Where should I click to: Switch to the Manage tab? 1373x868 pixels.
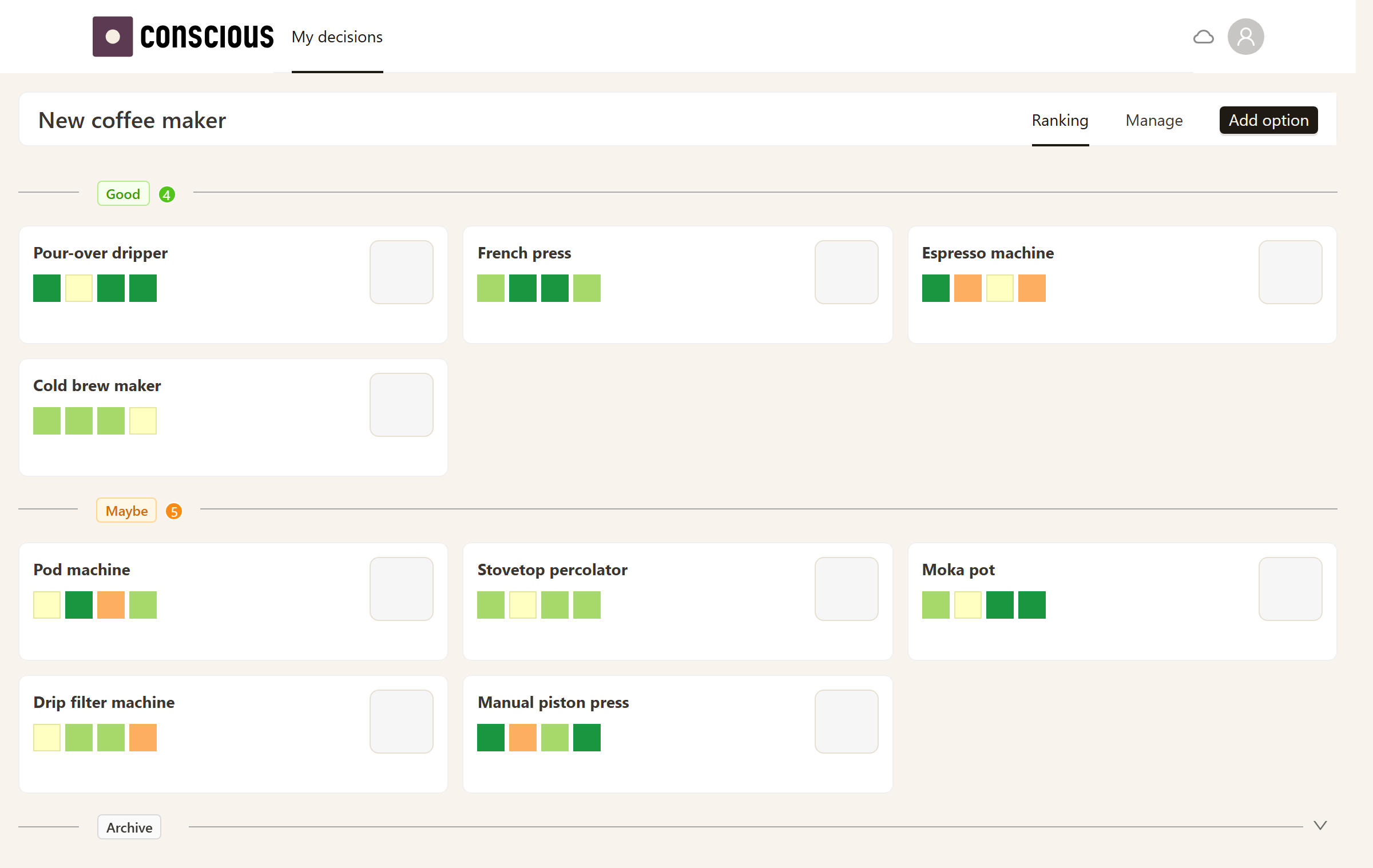point(1154,120)
